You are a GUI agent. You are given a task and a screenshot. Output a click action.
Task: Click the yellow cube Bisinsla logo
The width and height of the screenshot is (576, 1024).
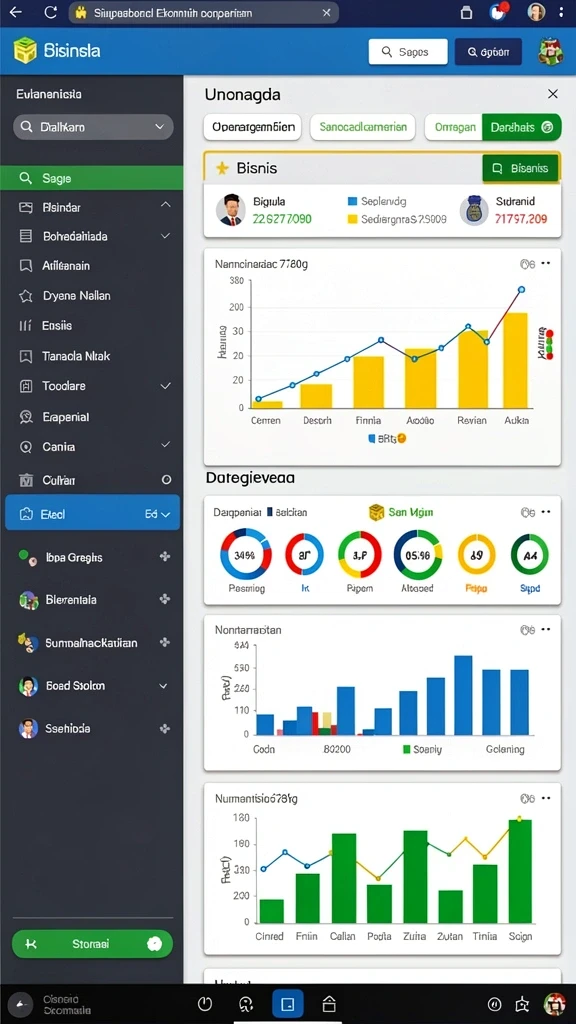[x=25, y=50]
